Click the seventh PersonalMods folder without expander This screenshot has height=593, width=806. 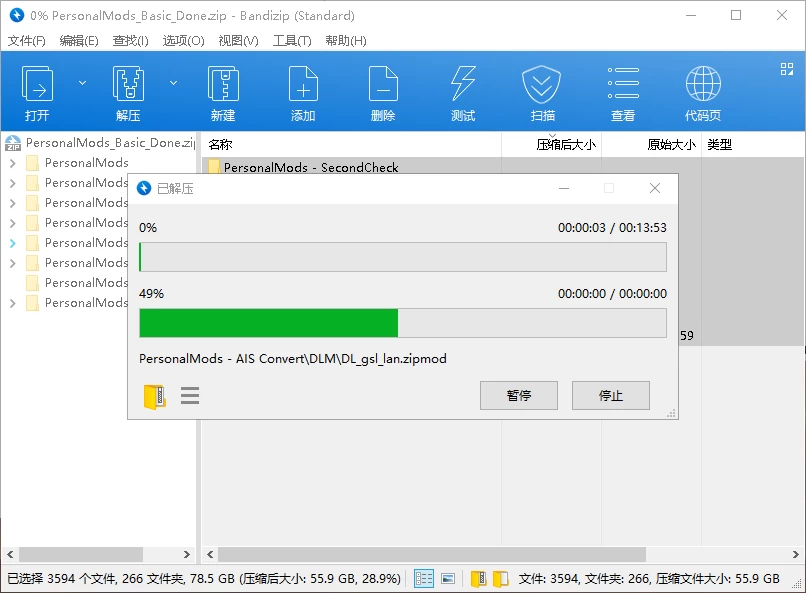coord(86,283)
